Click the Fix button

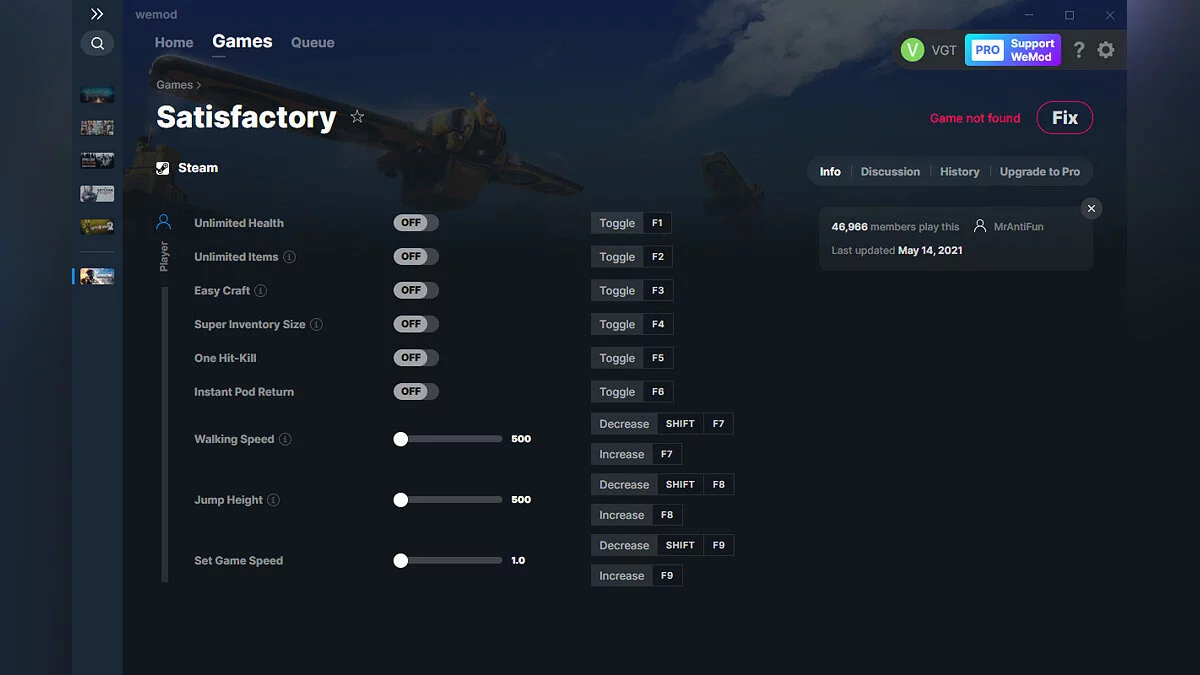tap(1065, 118)
